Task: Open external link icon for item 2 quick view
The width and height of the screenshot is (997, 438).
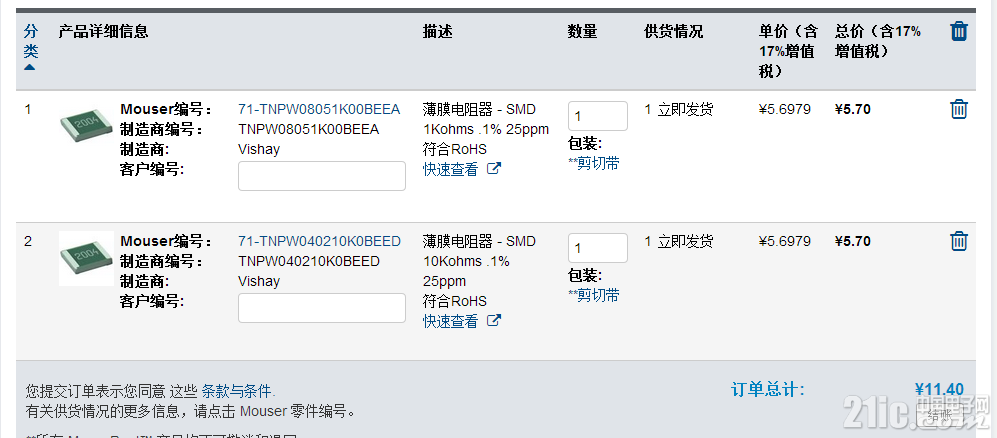Action: pyautogui.click(x=493, y=321)
